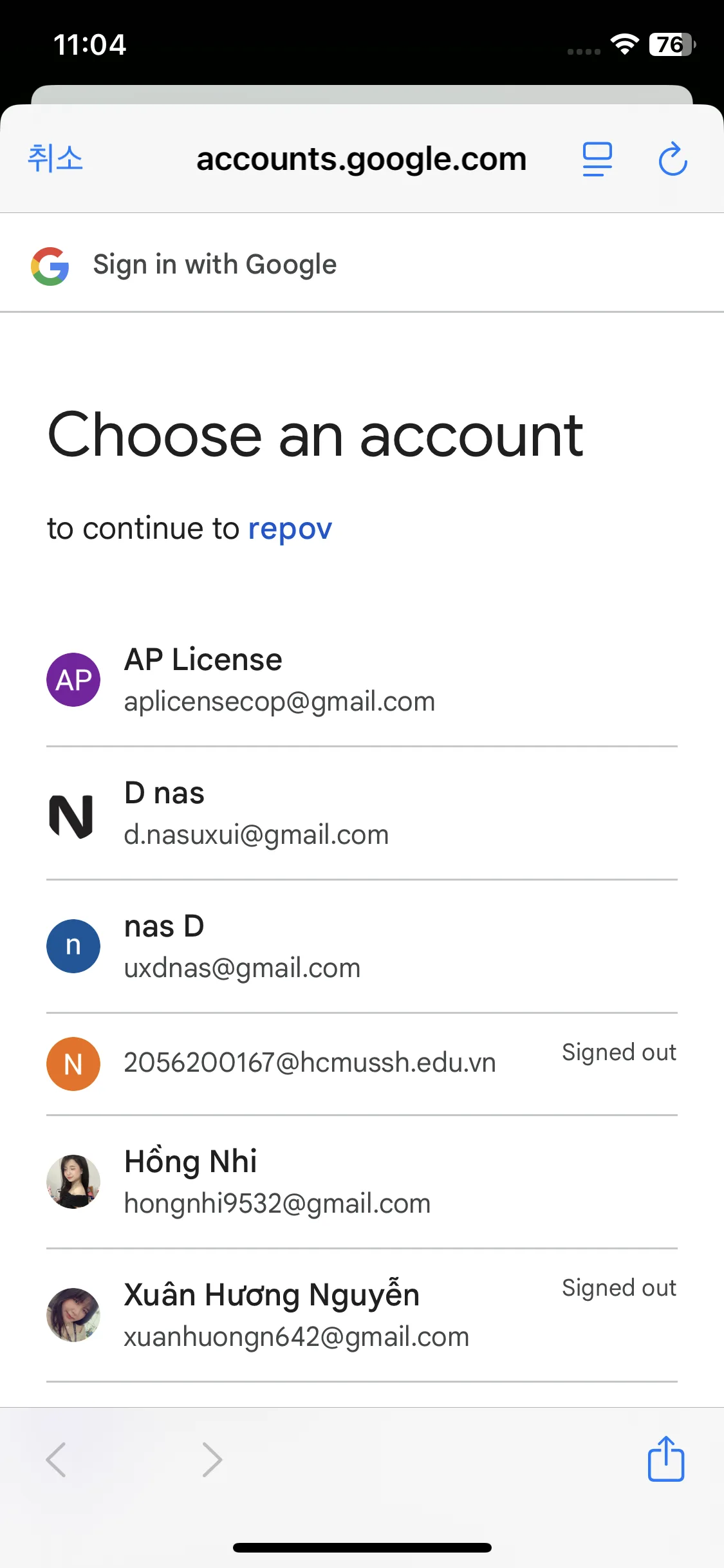
Task: Tap Hồng Nhi's profile photo
Action: (73, 1182)
